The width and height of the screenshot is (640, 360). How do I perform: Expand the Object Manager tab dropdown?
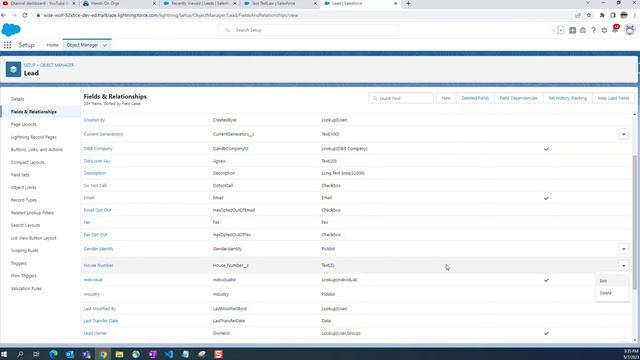pyautogui.click(x=104, y=45)
